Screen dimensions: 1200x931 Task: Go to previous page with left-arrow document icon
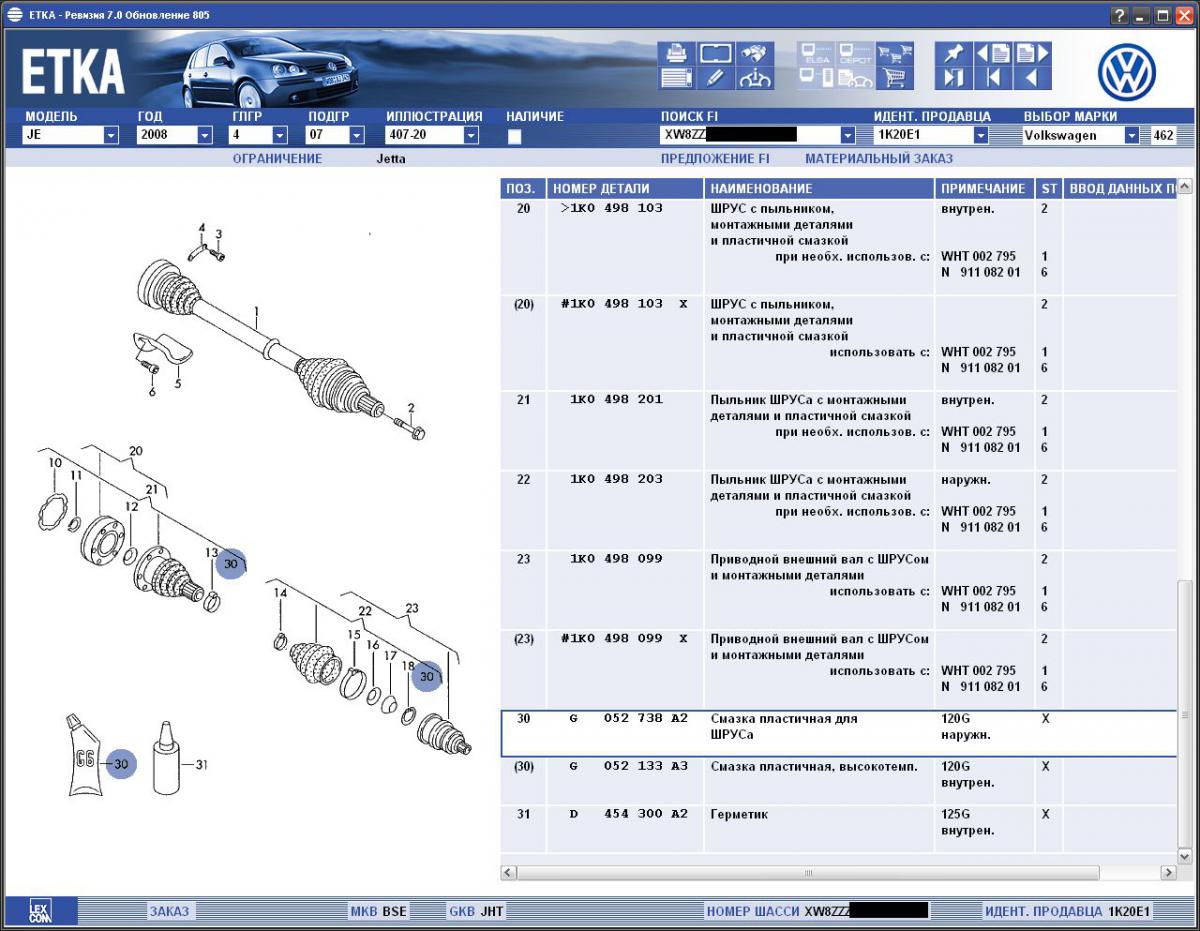point(992,53)
